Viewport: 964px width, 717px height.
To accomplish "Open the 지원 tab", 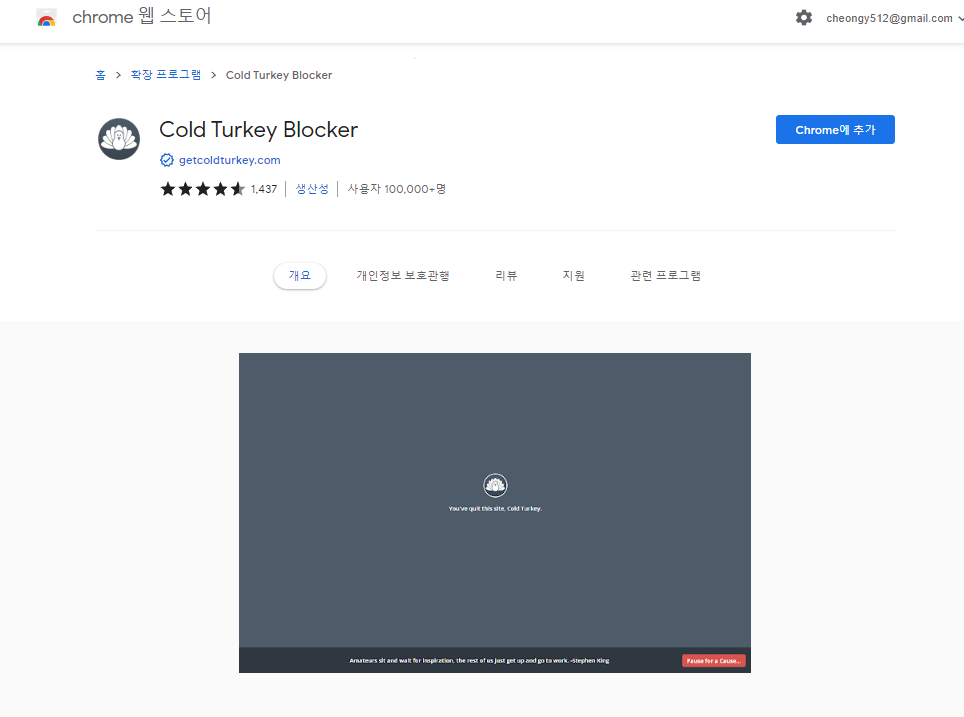I will tap(574, 275).
